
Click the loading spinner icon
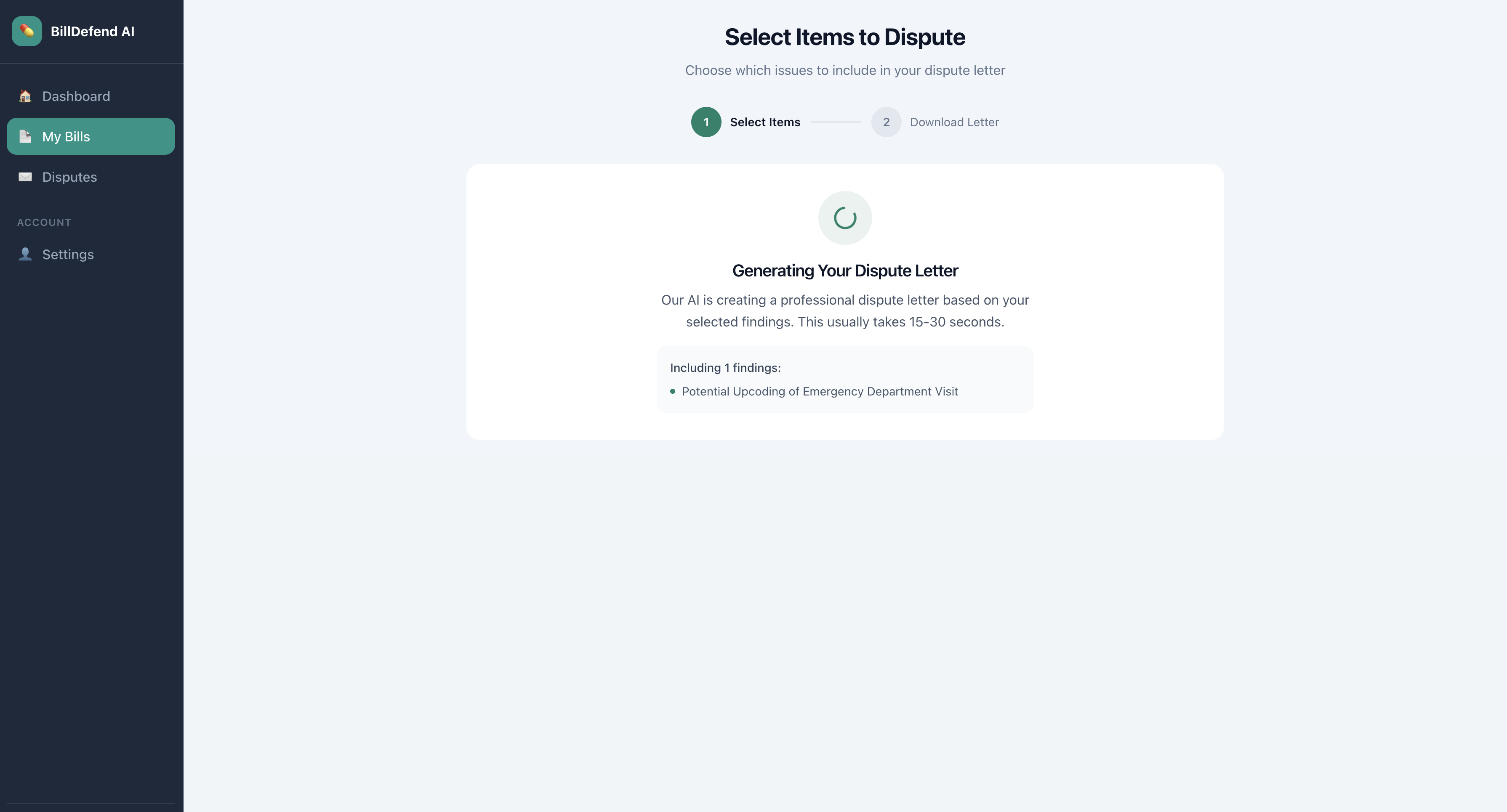(x=844, y=218)
